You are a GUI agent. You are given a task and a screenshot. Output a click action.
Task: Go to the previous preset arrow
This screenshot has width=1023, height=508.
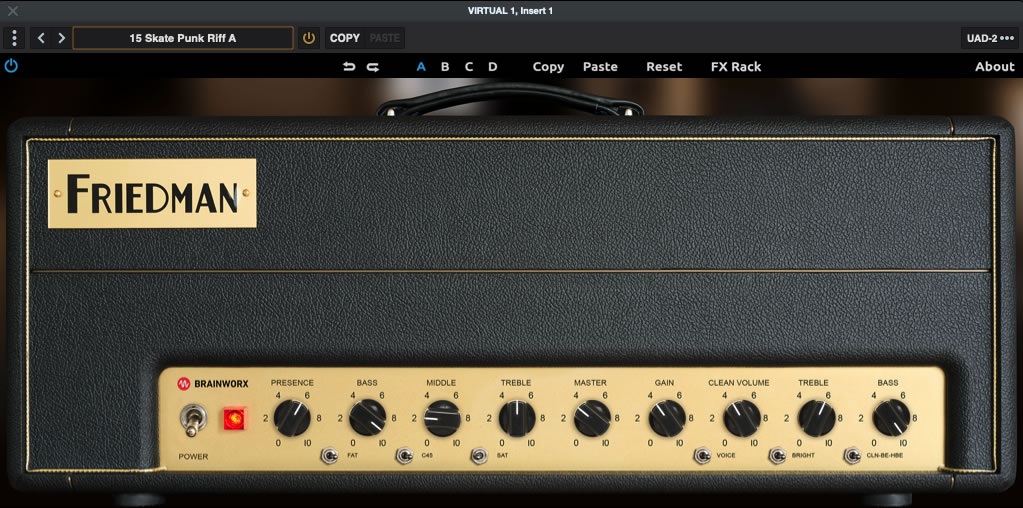click(41, 38)
